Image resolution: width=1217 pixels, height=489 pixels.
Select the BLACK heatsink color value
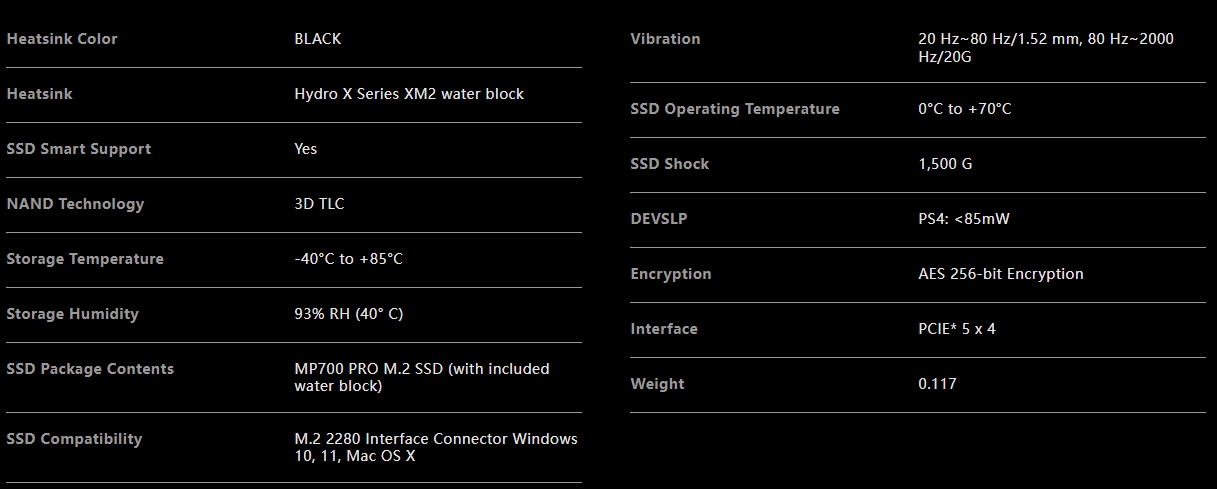pyautogui.click(x=317, y=39)
